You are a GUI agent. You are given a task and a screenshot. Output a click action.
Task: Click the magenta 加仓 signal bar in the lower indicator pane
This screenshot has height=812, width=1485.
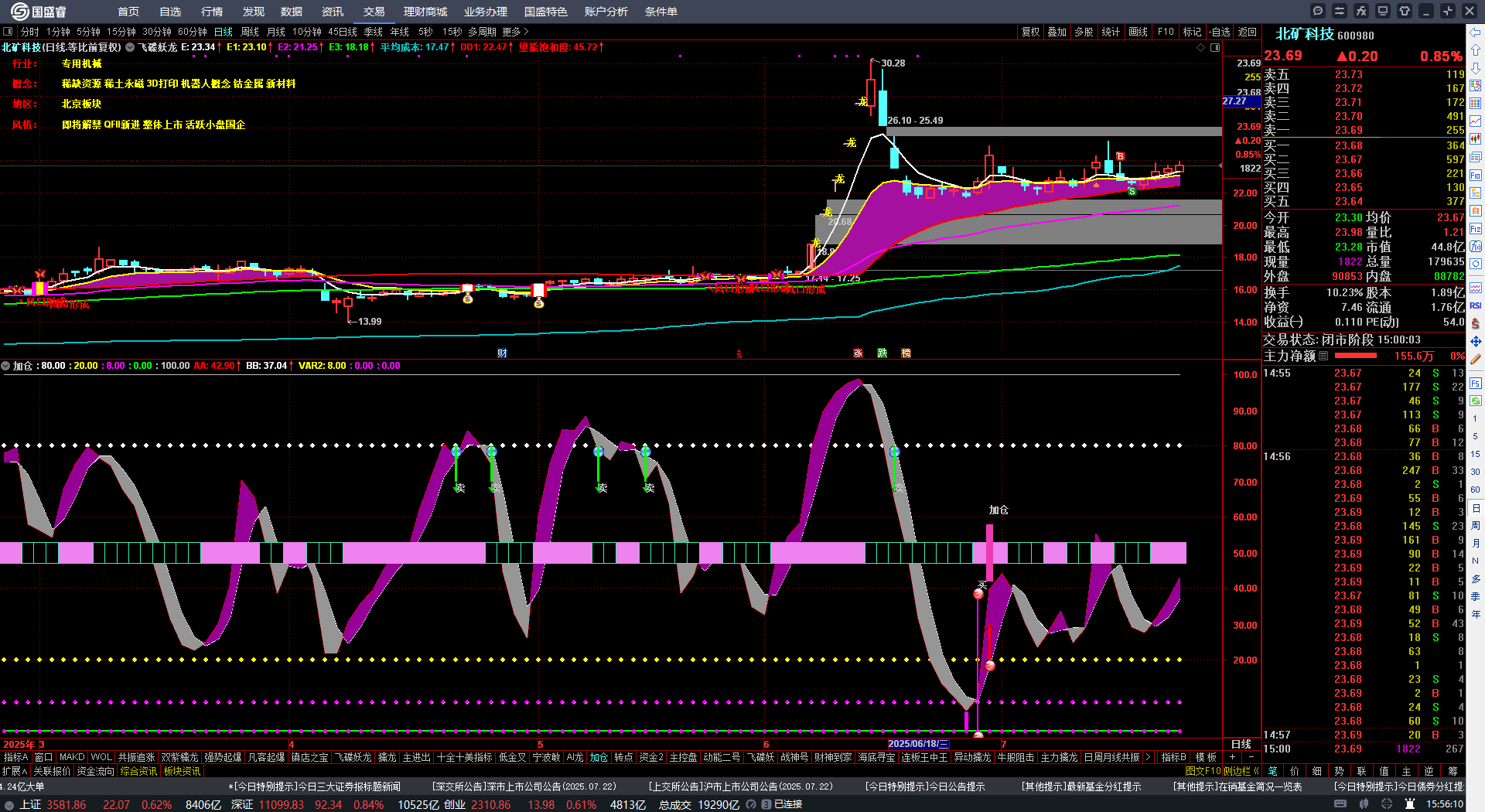click(989, 553)
